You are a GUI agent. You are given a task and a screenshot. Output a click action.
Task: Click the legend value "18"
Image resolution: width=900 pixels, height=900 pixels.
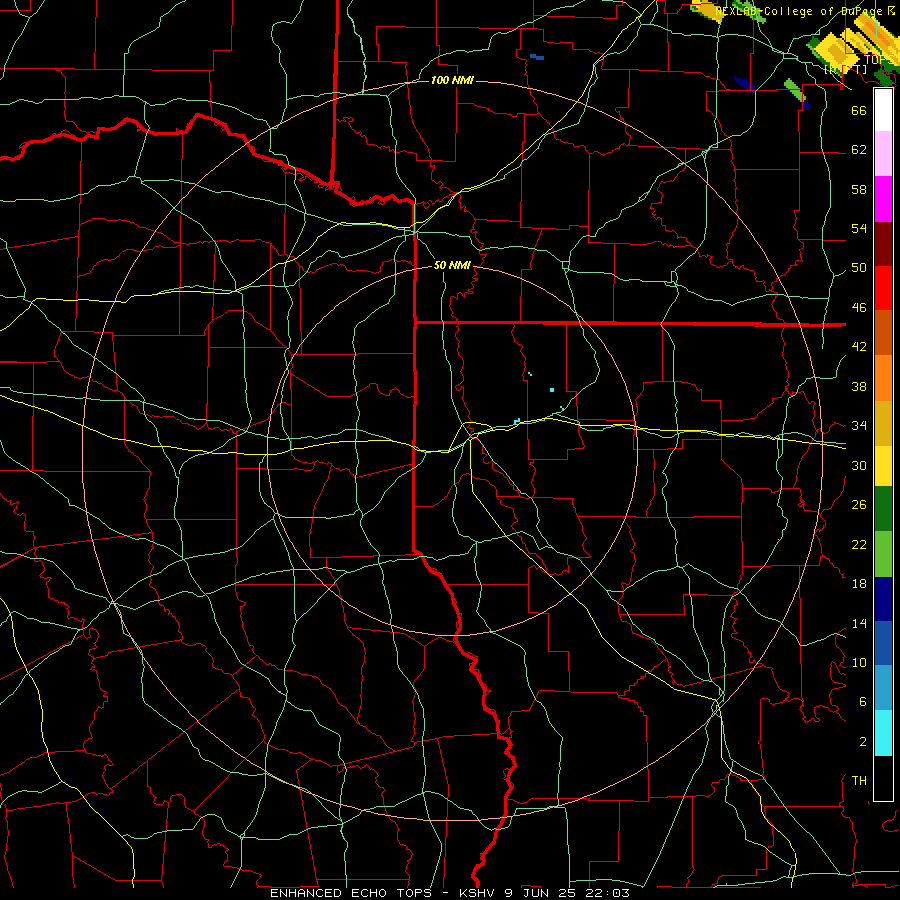pos(859,584)
